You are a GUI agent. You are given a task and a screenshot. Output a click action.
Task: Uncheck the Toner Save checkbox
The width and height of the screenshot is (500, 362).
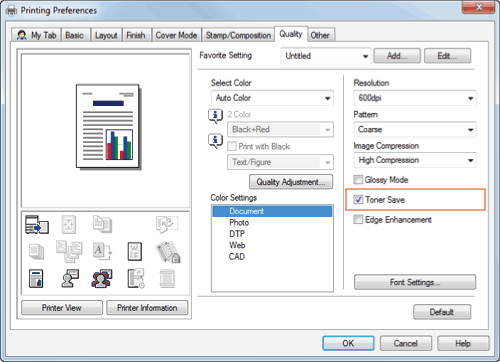358,200
